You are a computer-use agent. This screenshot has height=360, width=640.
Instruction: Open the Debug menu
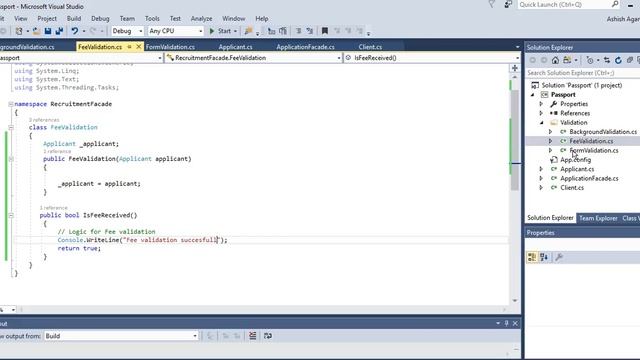(x=100, y=19)
